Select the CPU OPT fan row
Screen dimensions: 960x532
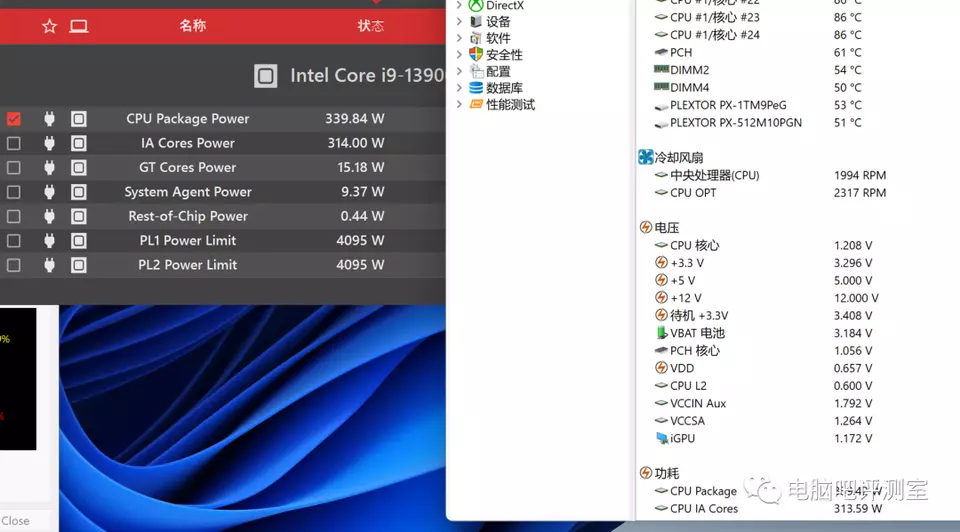[x=770, y=193]
